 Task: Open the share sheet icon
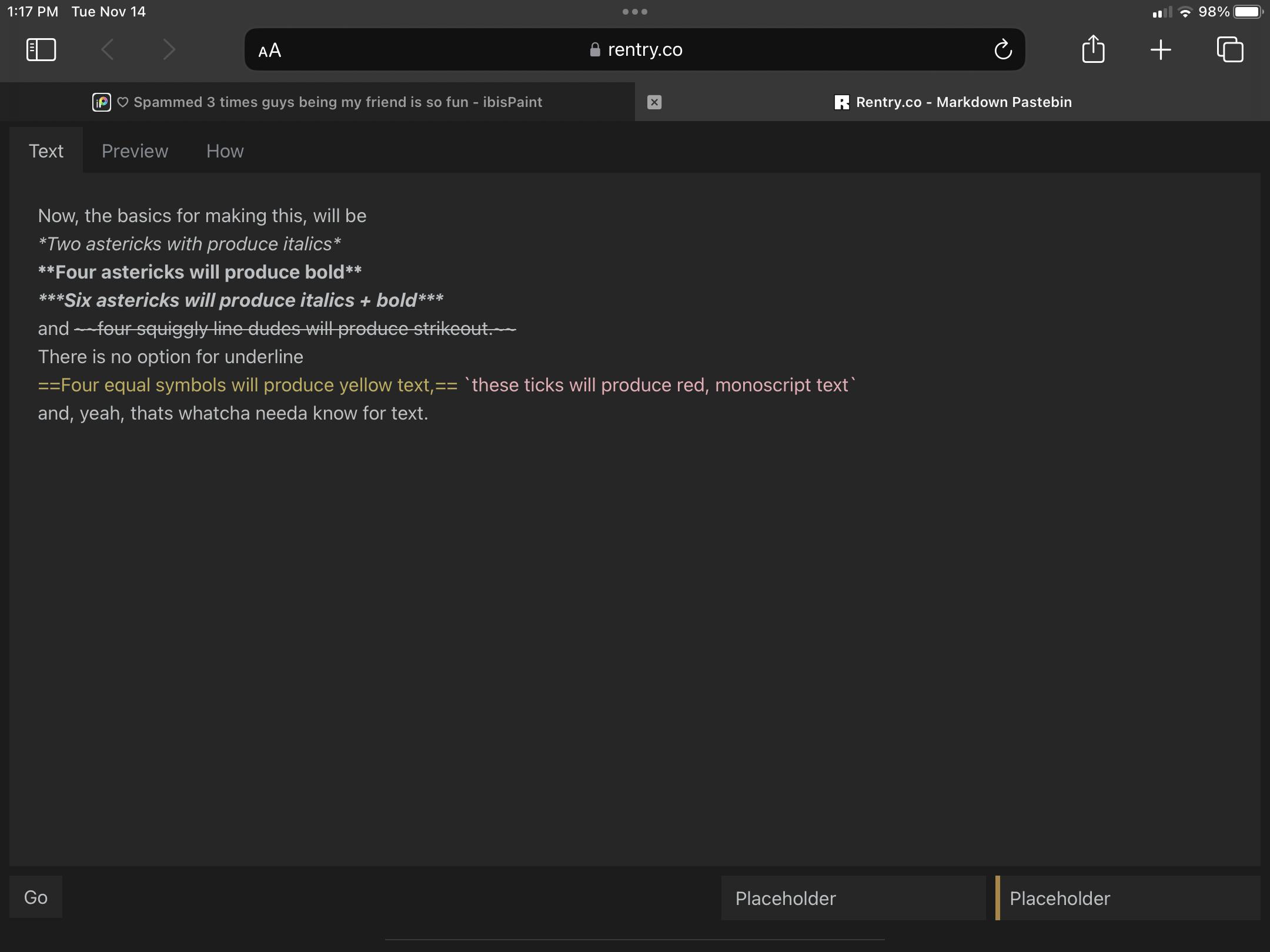[1093, 49]
